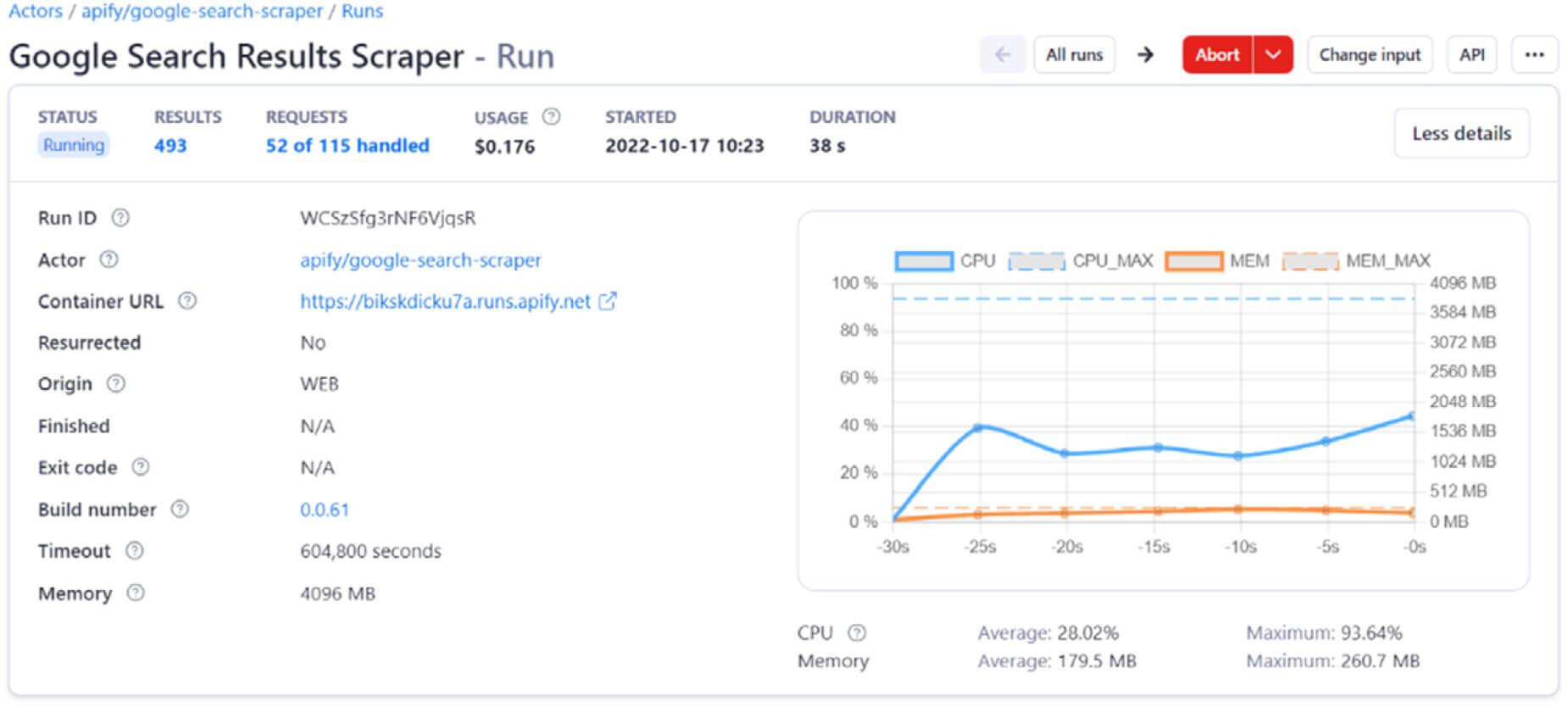Click the CPU data point at -25s

click(x=978, y=427)
